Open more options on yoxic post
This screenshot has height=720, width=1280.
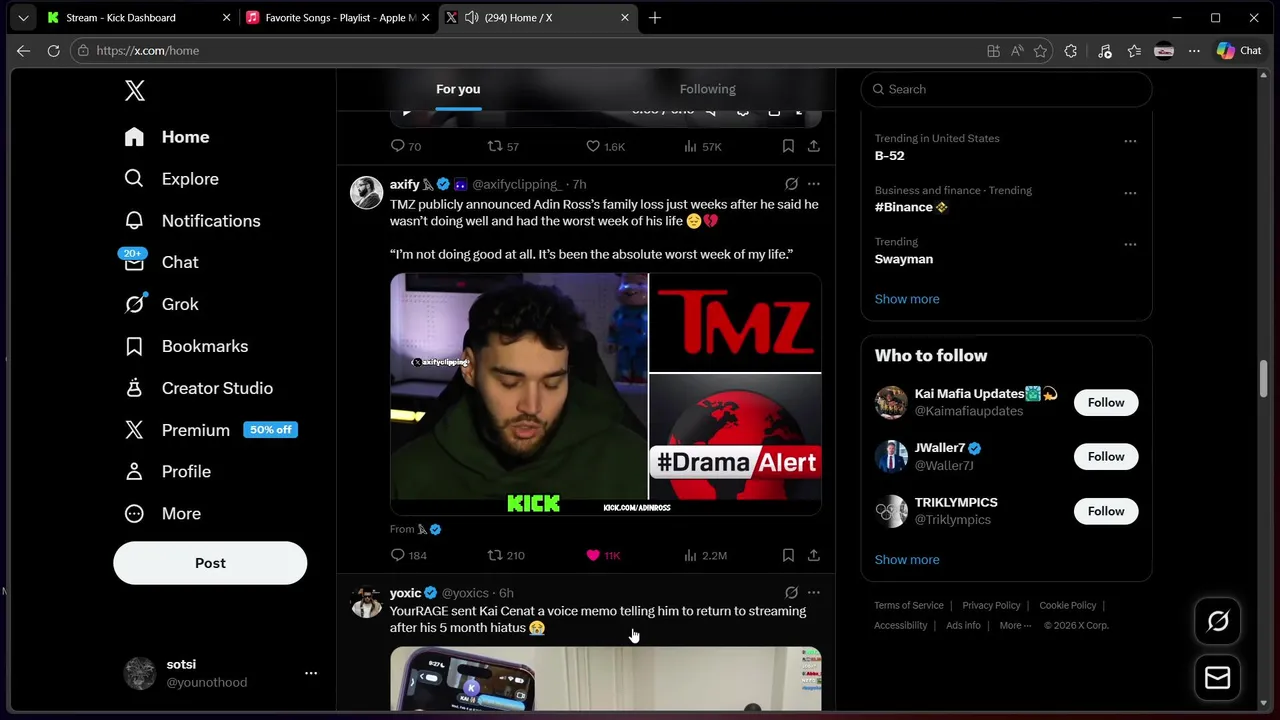814,593
